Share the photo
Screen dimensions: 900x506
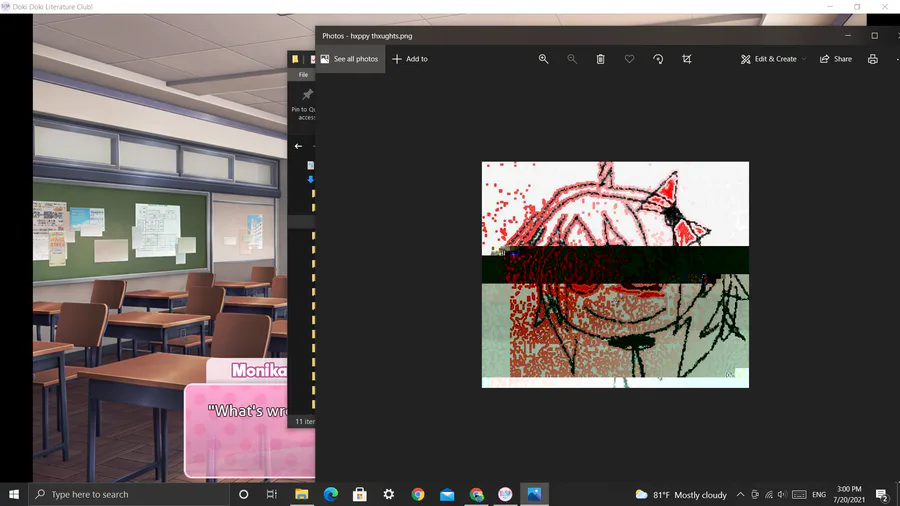[836, 59]
